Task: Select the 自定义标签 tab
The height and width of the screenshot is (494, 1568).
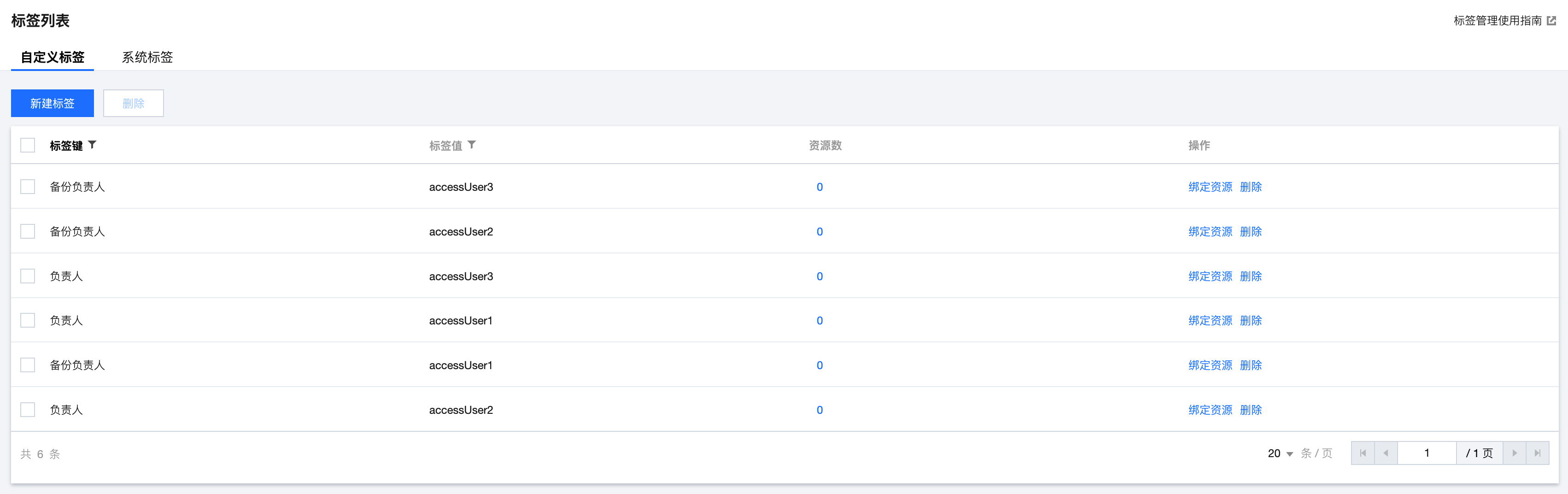Action: point(53,57)
